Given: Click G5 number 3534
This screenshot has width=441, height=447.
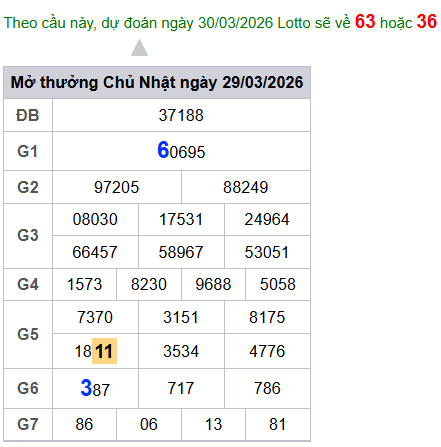Looking at the screenshot, I should click(181, 351).
